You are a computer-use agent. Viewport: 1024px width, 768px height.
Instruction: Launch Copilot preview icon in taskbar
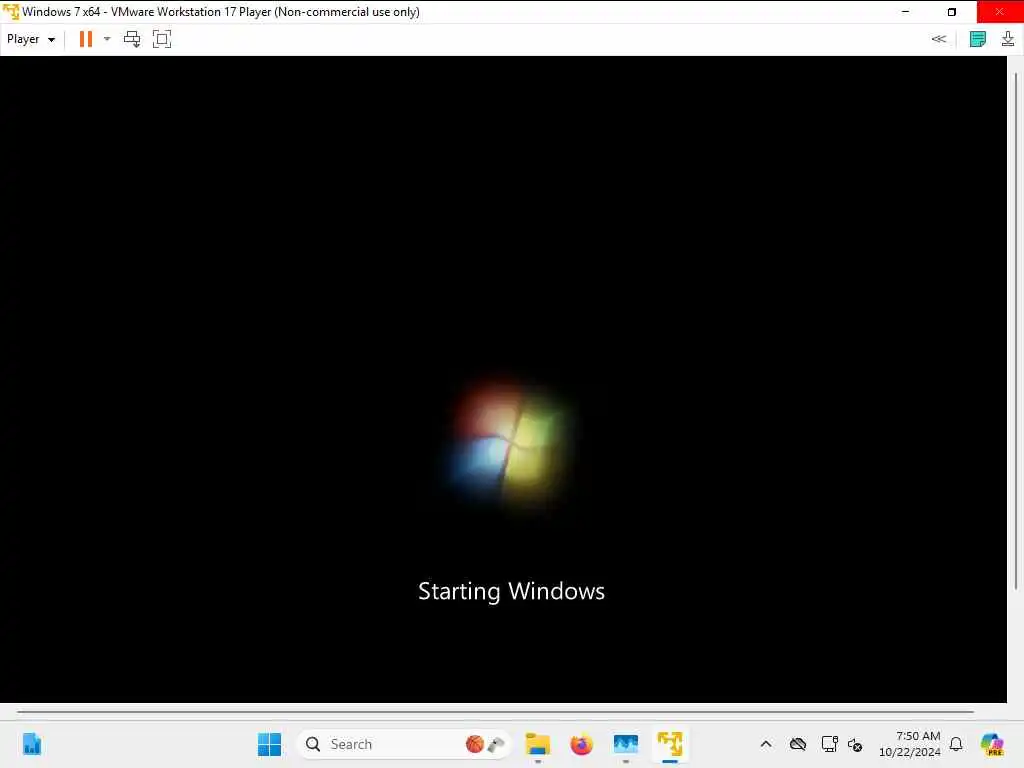pos(992,744)
